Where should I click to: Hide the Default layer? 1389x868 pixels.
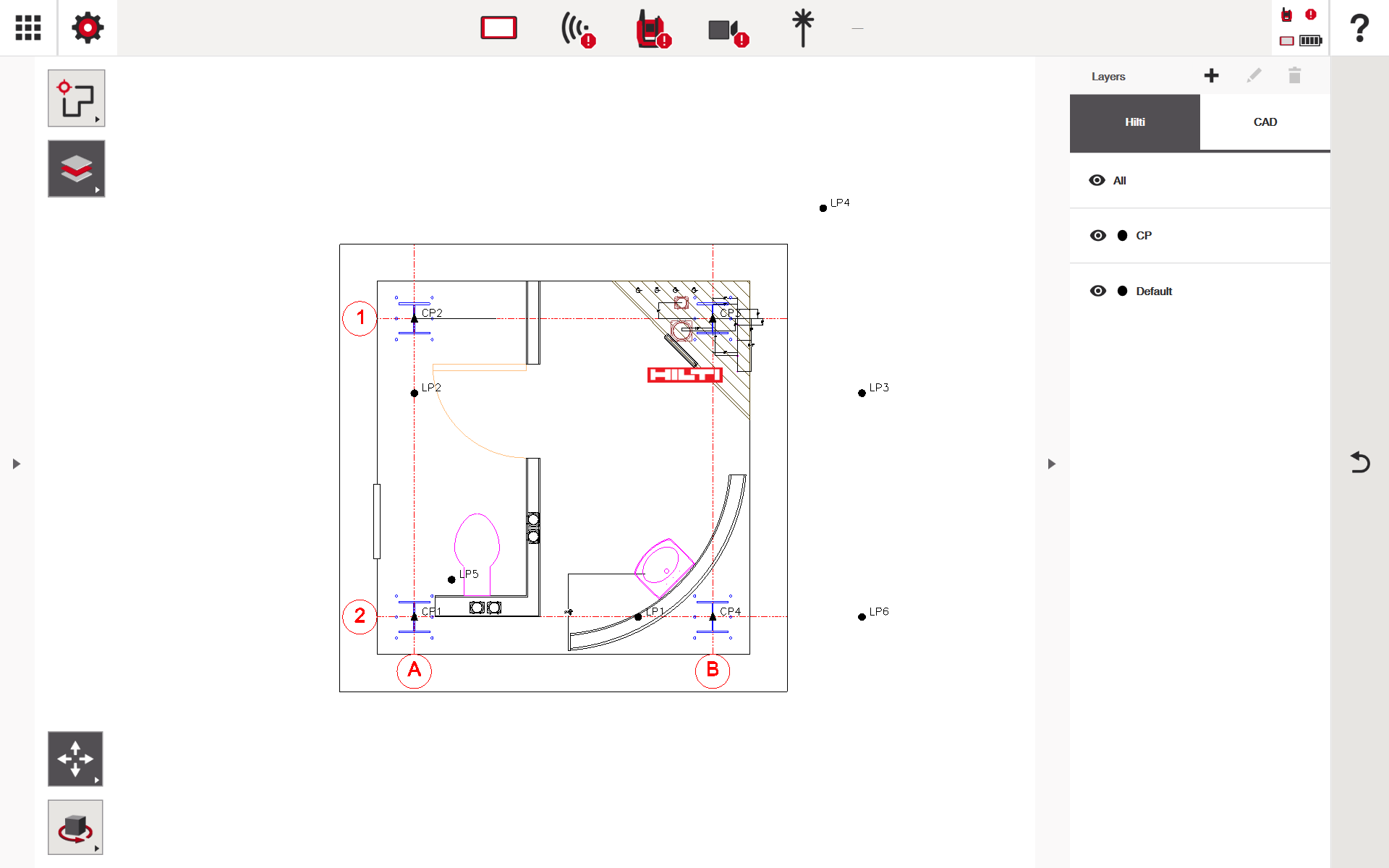1097,291
